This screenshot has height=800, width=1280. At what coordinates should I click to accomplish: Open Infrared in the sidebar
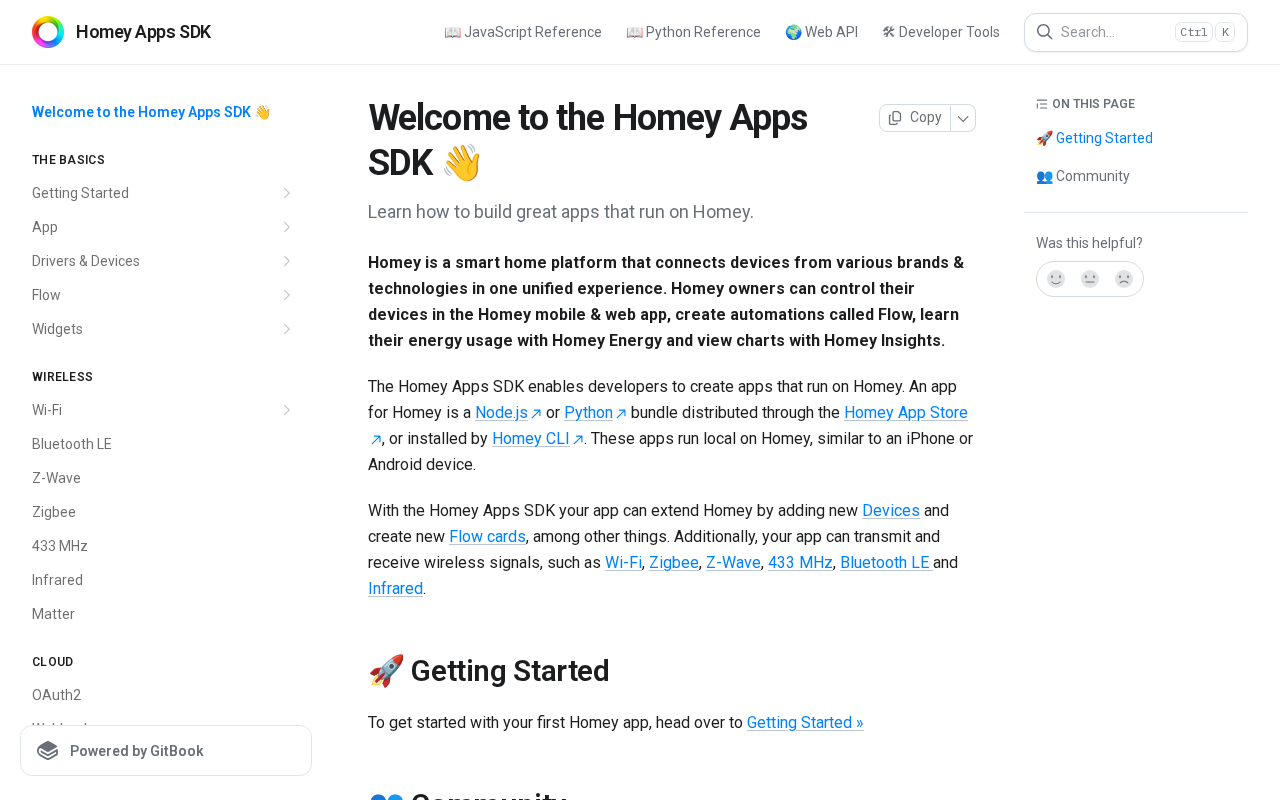pyautogui.click(x=57, y=580)
